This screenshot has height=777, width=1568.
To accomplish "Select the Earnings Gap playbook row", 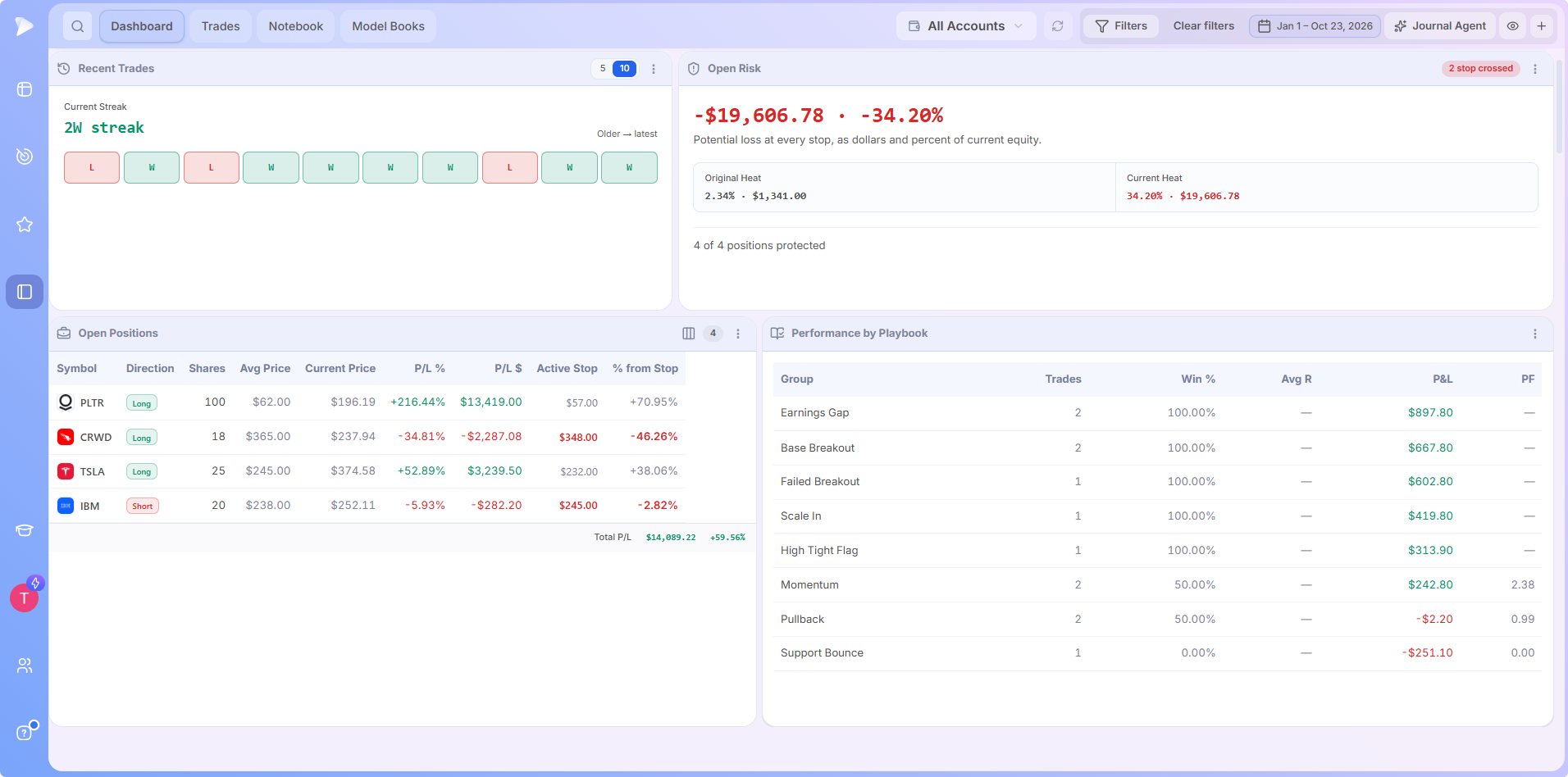I will (x=1157, y=413).
